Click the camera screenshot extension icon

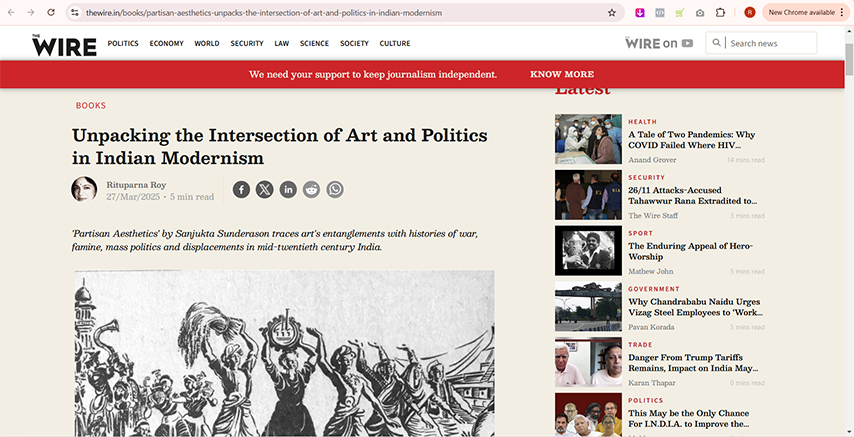click(x=700, y=13)
